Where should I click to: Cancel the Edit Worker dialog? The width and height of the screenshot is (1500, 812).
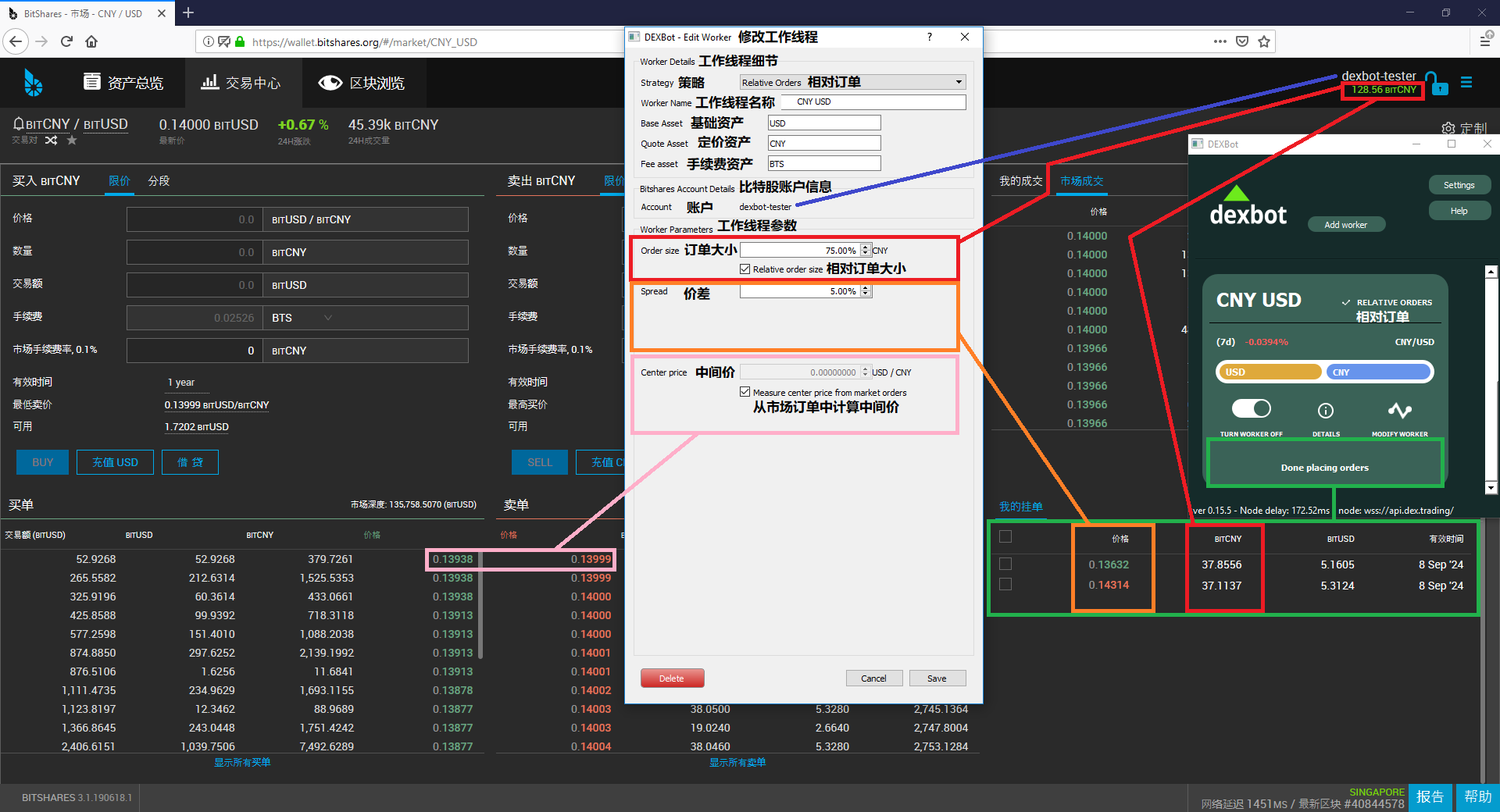pos(874,678)
